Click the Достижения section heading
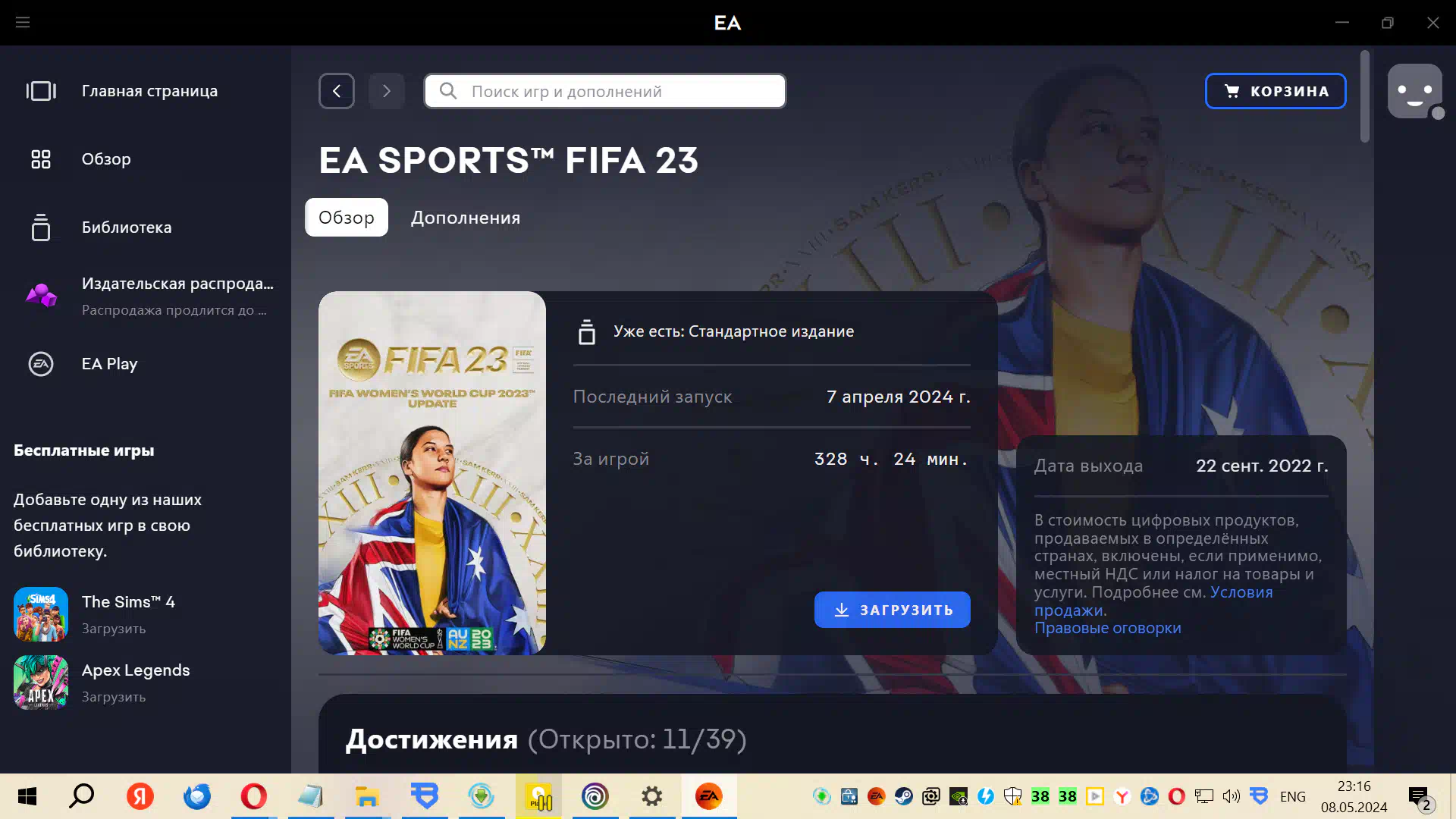The image size is (1456, 819). [432, 739]
